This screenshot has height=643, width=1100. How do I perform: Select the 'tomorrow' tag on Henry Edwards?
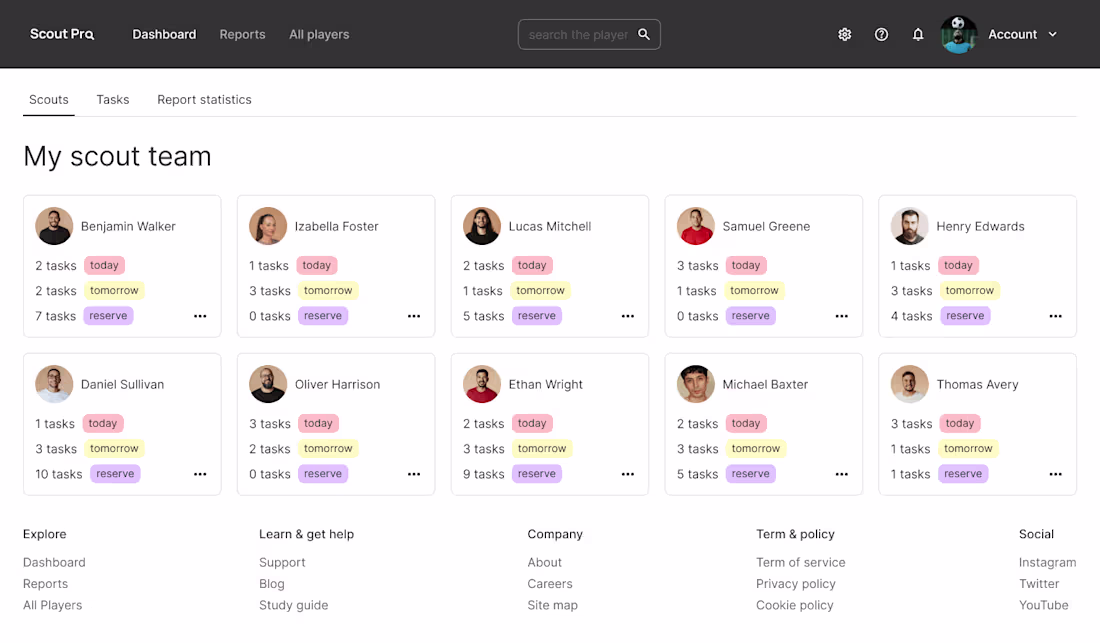[970, 290]
